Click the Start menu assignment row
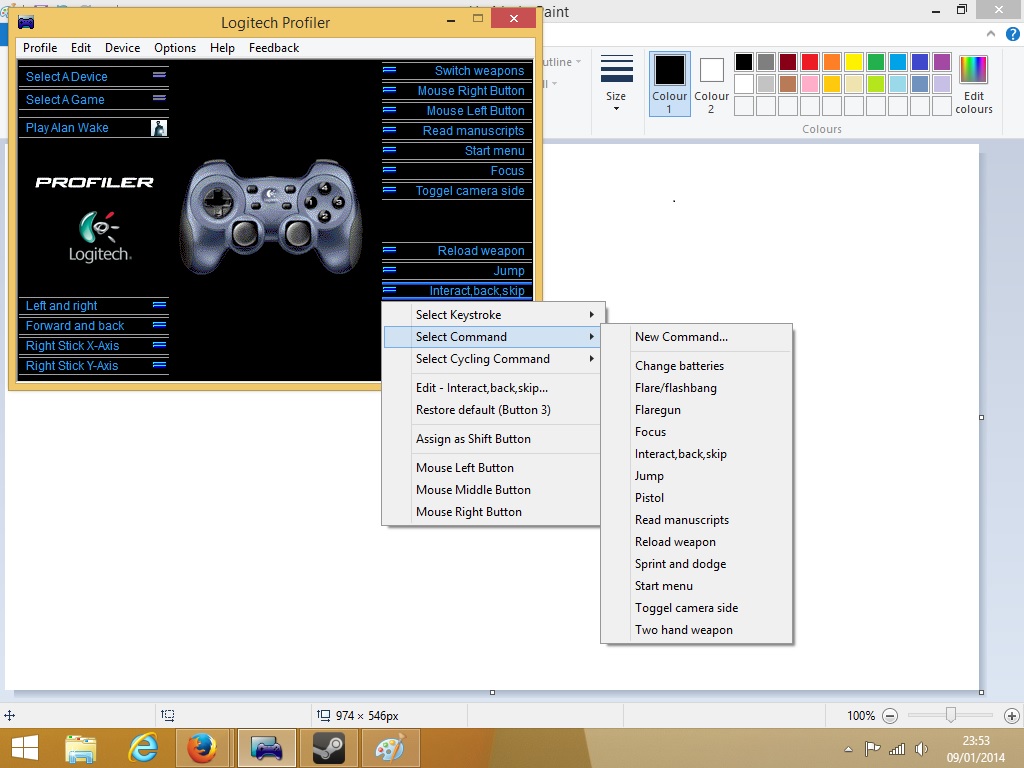 point(456,151)
